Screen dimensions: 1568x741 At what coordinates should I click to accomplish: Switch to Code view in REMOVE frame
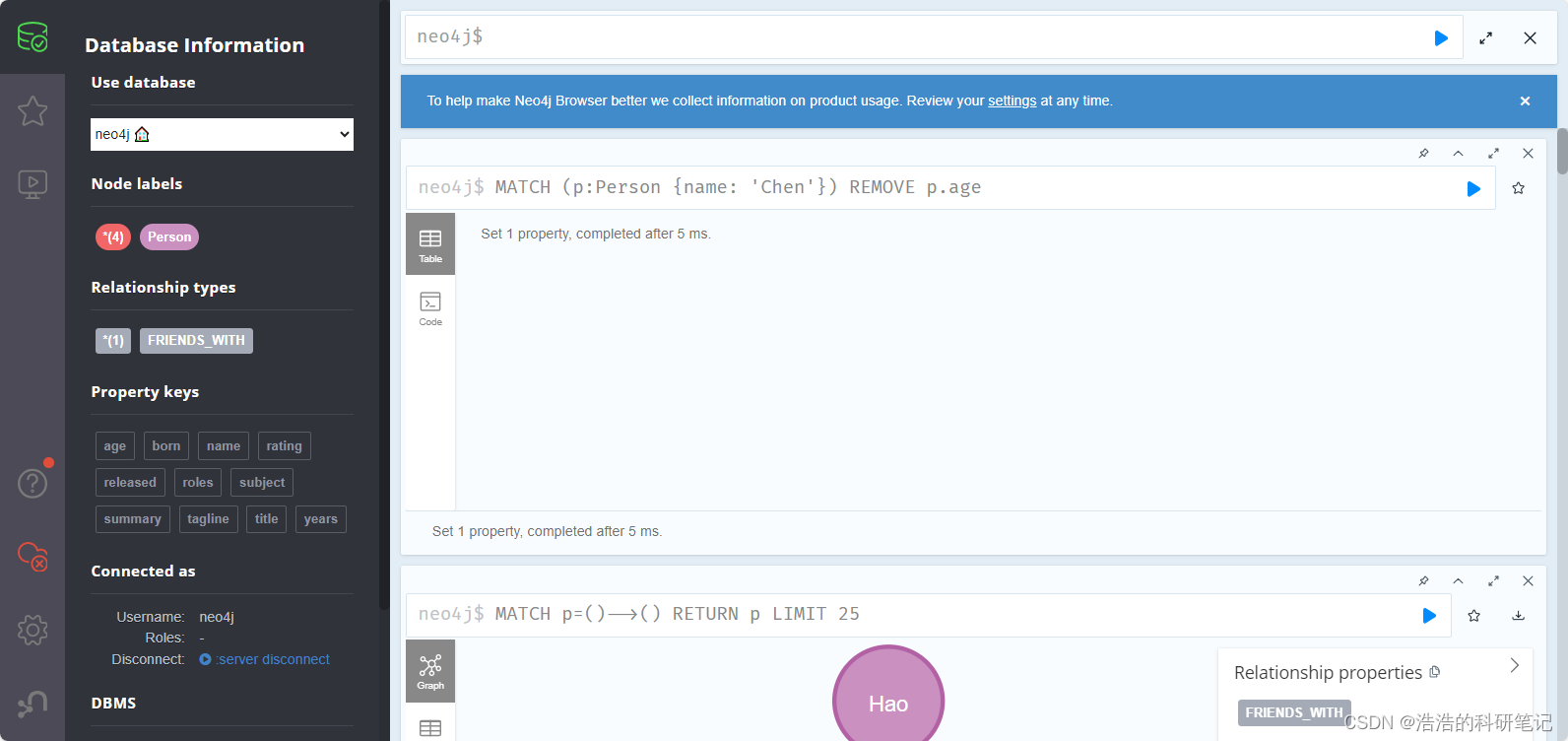(x=430, y=307)
